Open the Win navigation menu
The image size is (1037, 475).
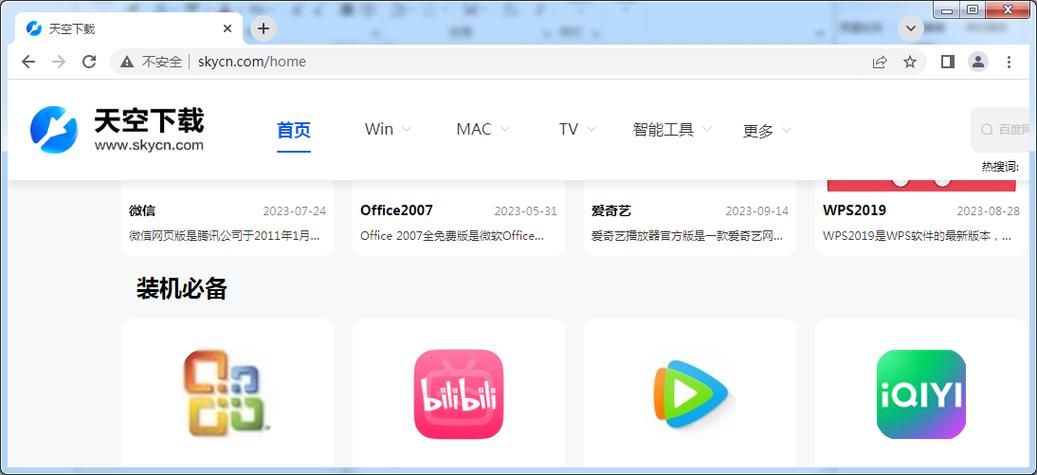click(379, 129)
